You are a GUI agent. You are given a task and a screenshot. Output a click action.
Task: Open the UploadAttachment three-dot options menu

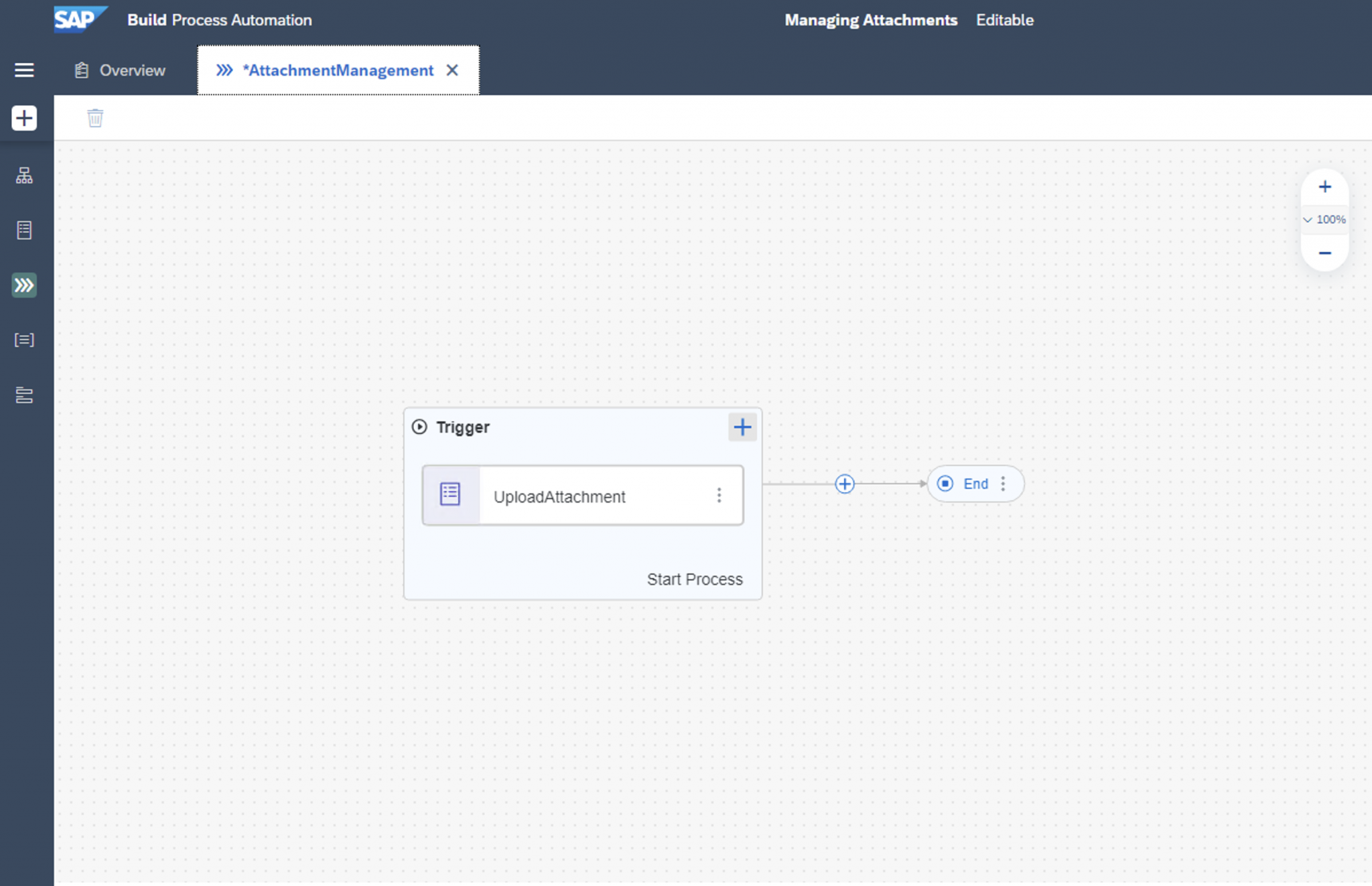719,495
